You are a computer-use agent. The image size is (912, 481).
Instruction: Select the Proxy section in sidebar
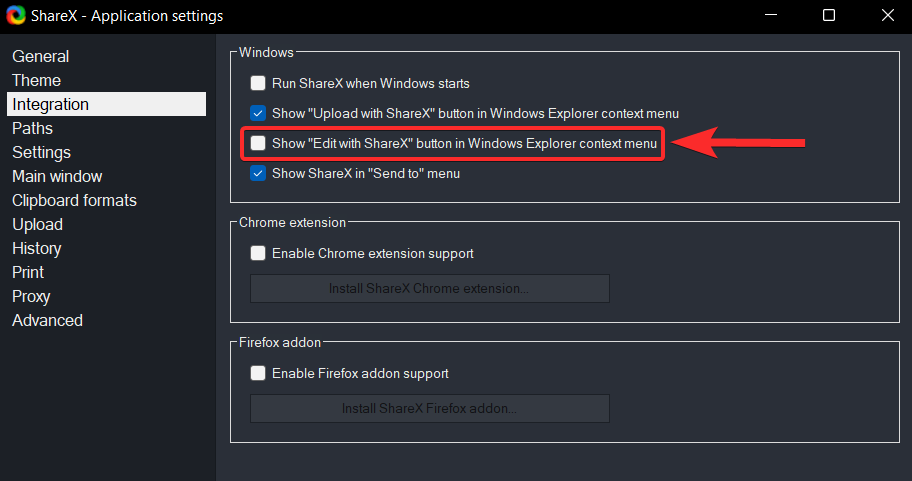31,296
